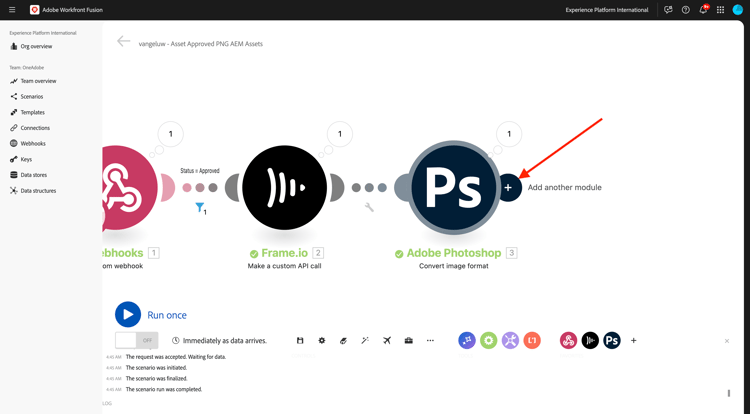750x414 pixels.
Task: Select the green flow control tools icon
Action: tap(488, 340)
